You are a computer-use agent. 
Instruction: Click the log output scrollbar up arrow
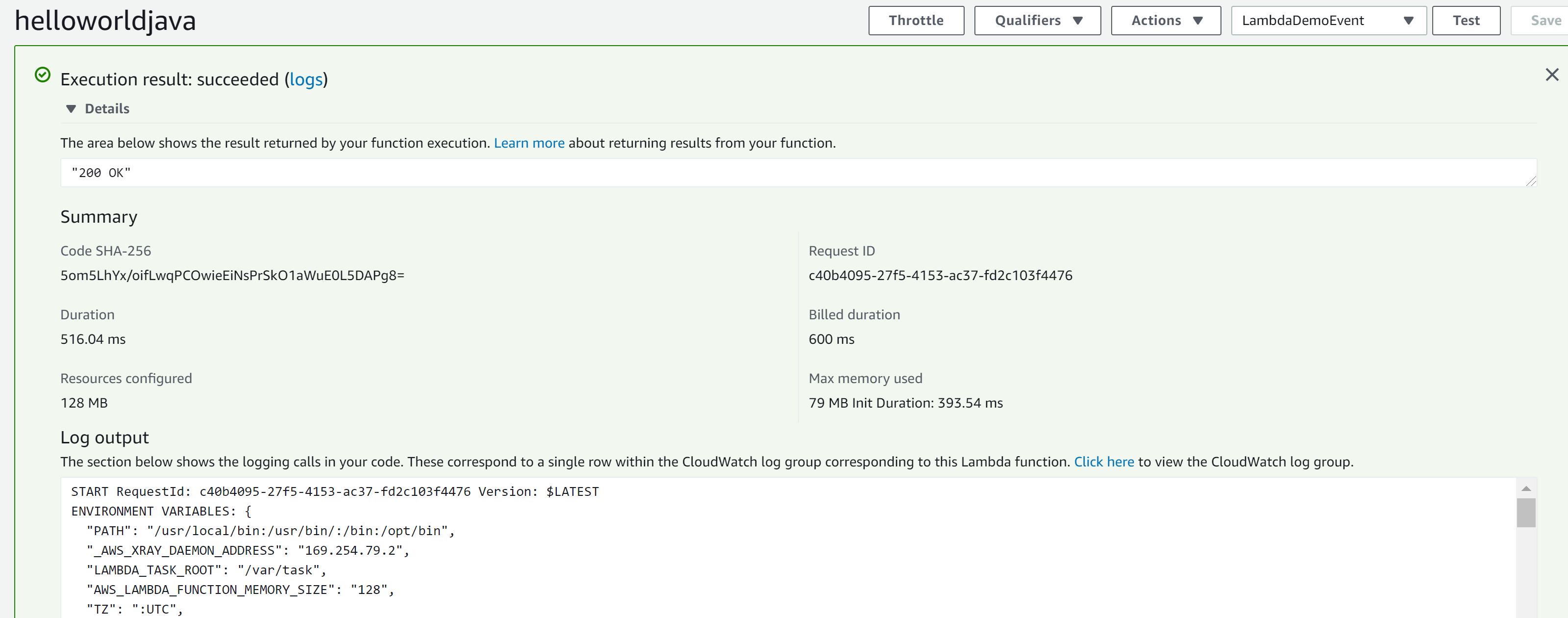click(x=1525, y=489)
